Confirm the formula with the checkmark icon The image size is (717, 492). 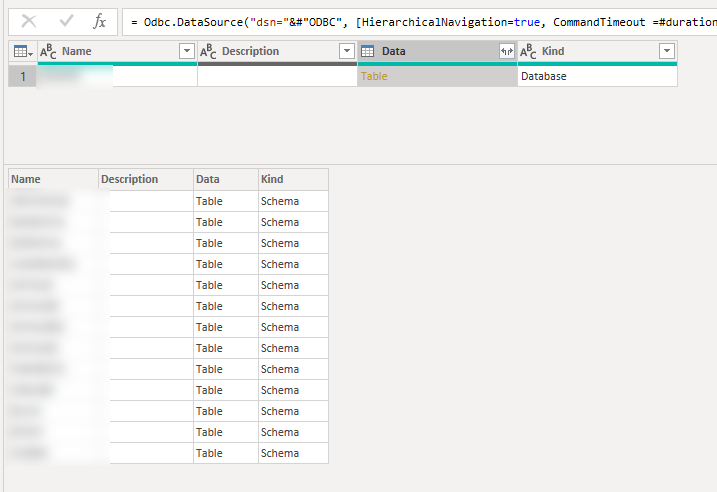click(66, 21)
